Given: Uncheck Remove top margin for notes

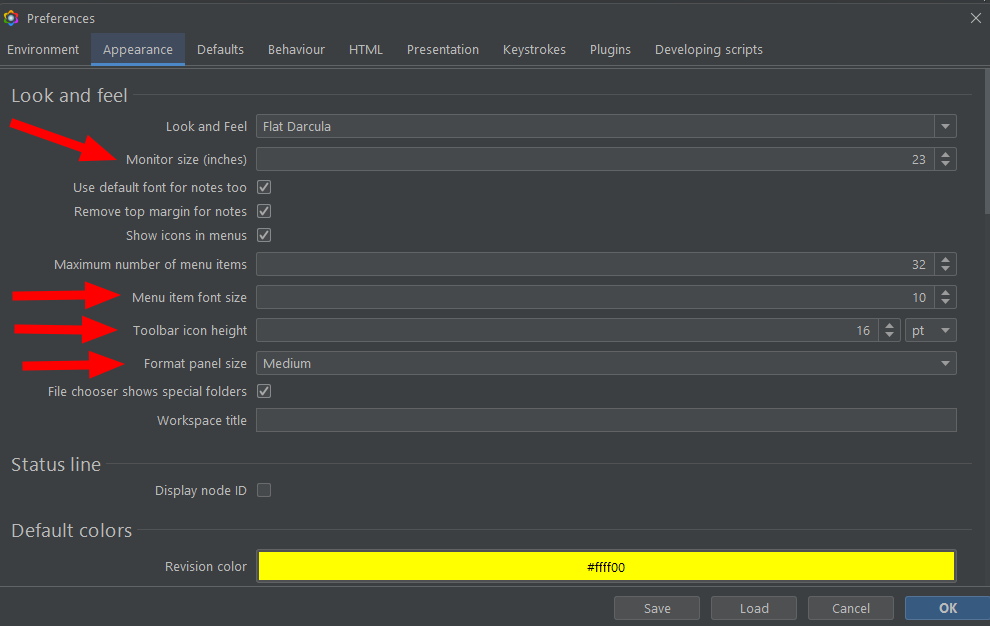Looking at the screenshot, I should 264,211.
